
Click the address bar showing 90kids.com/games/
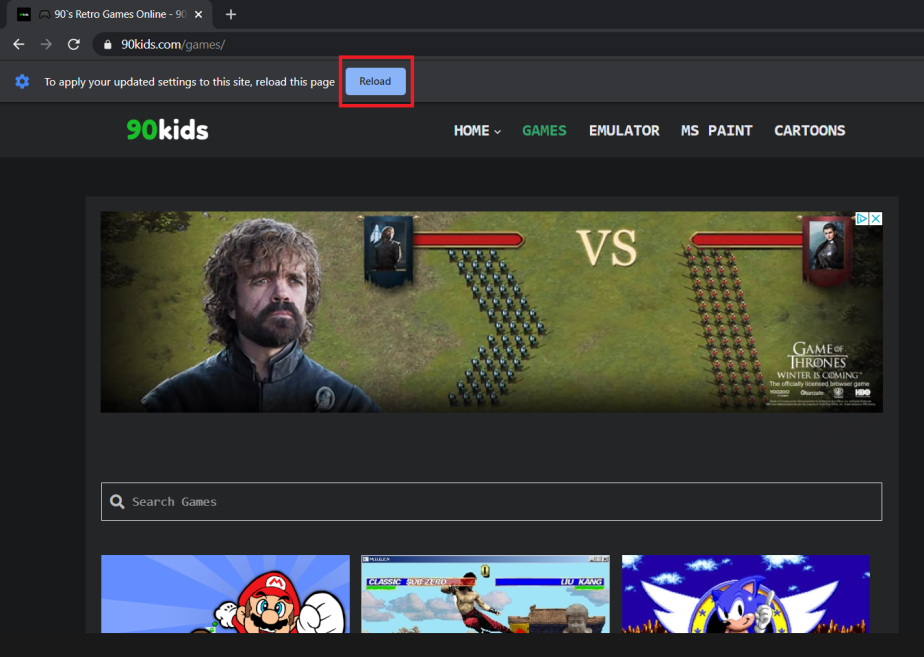pyautogui.click(x=507, y=44)
